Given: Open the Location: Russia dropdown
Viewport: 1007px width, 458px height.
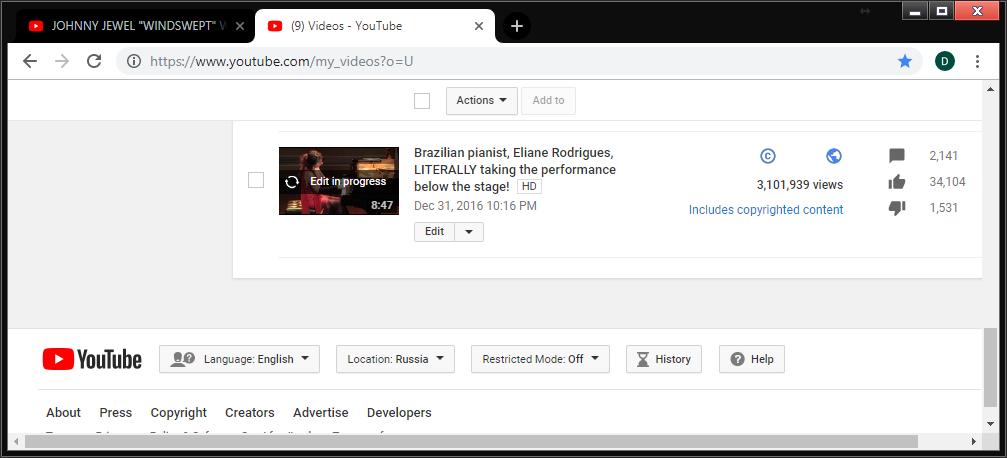Looking at the screenshot, I should 395,359.
